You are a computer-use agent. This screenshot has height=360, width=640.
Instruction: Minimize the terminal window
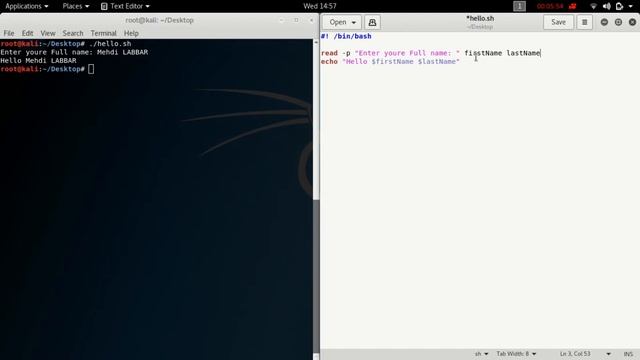[x=281, y=20]
